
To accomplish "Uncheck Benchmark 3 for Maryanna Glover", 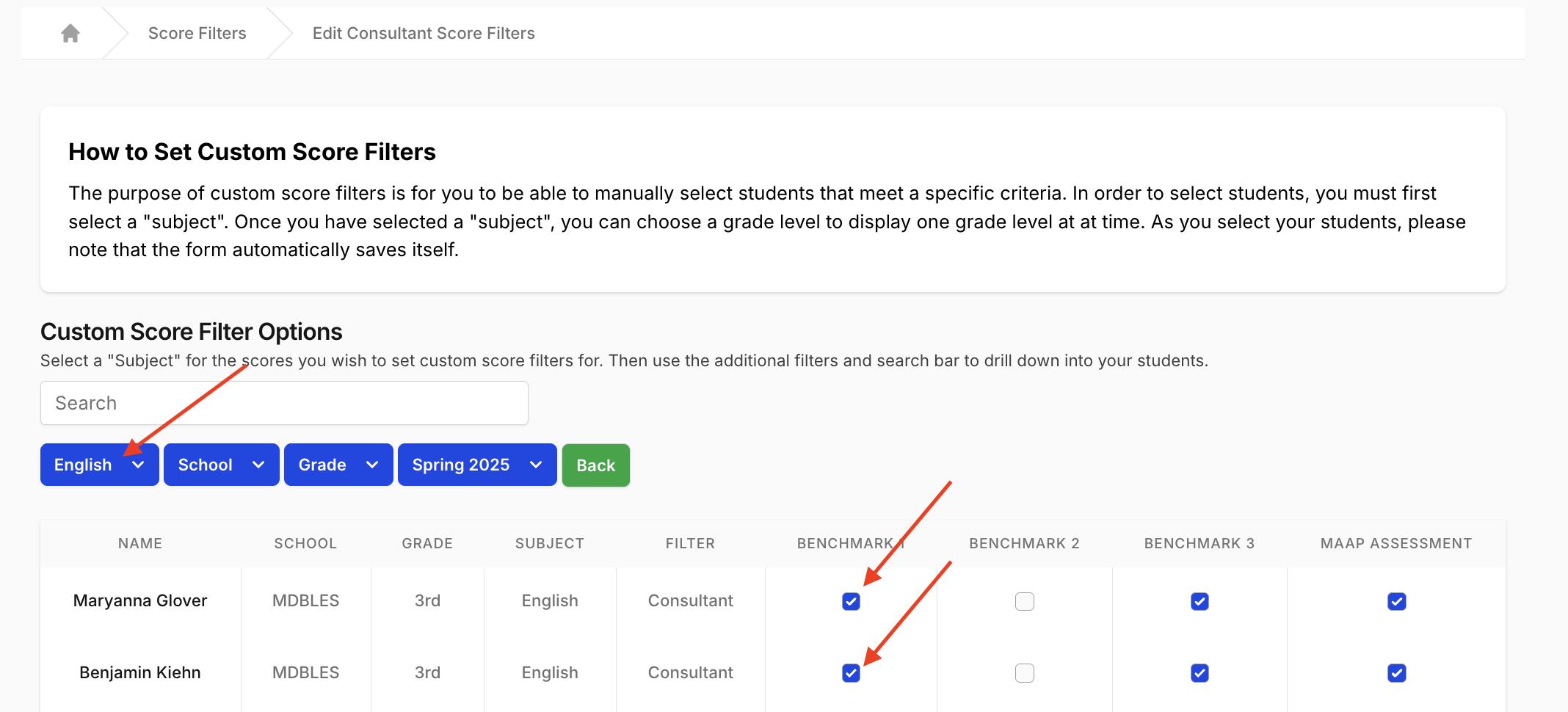I will point(1199,601).
